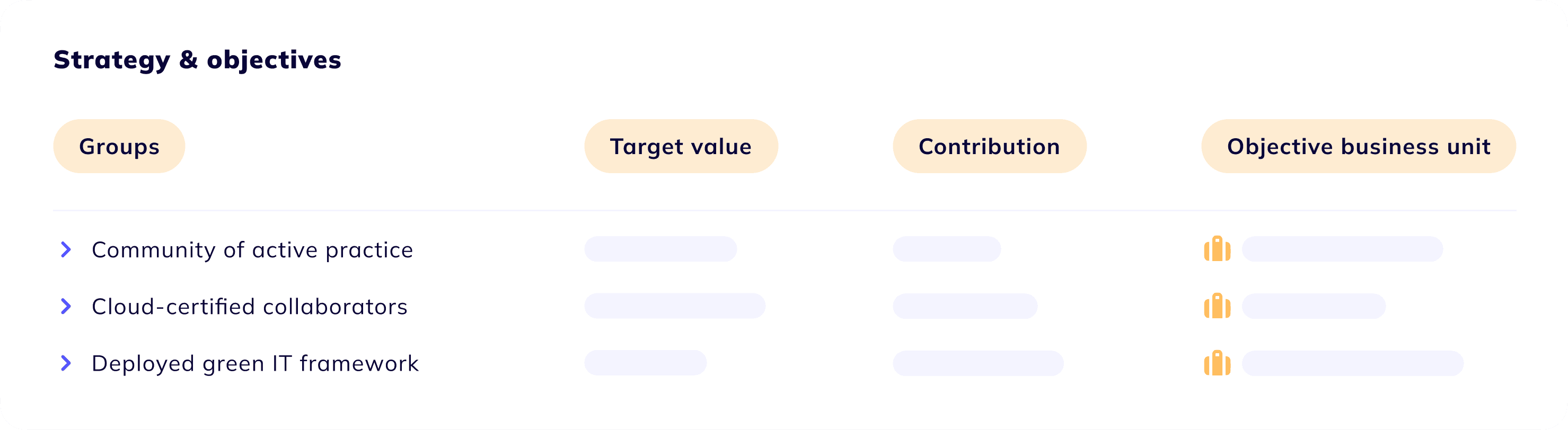The image size is (1568, 430).
Task: Open the Deployed green IT framework label
Action: pos(255,364)
